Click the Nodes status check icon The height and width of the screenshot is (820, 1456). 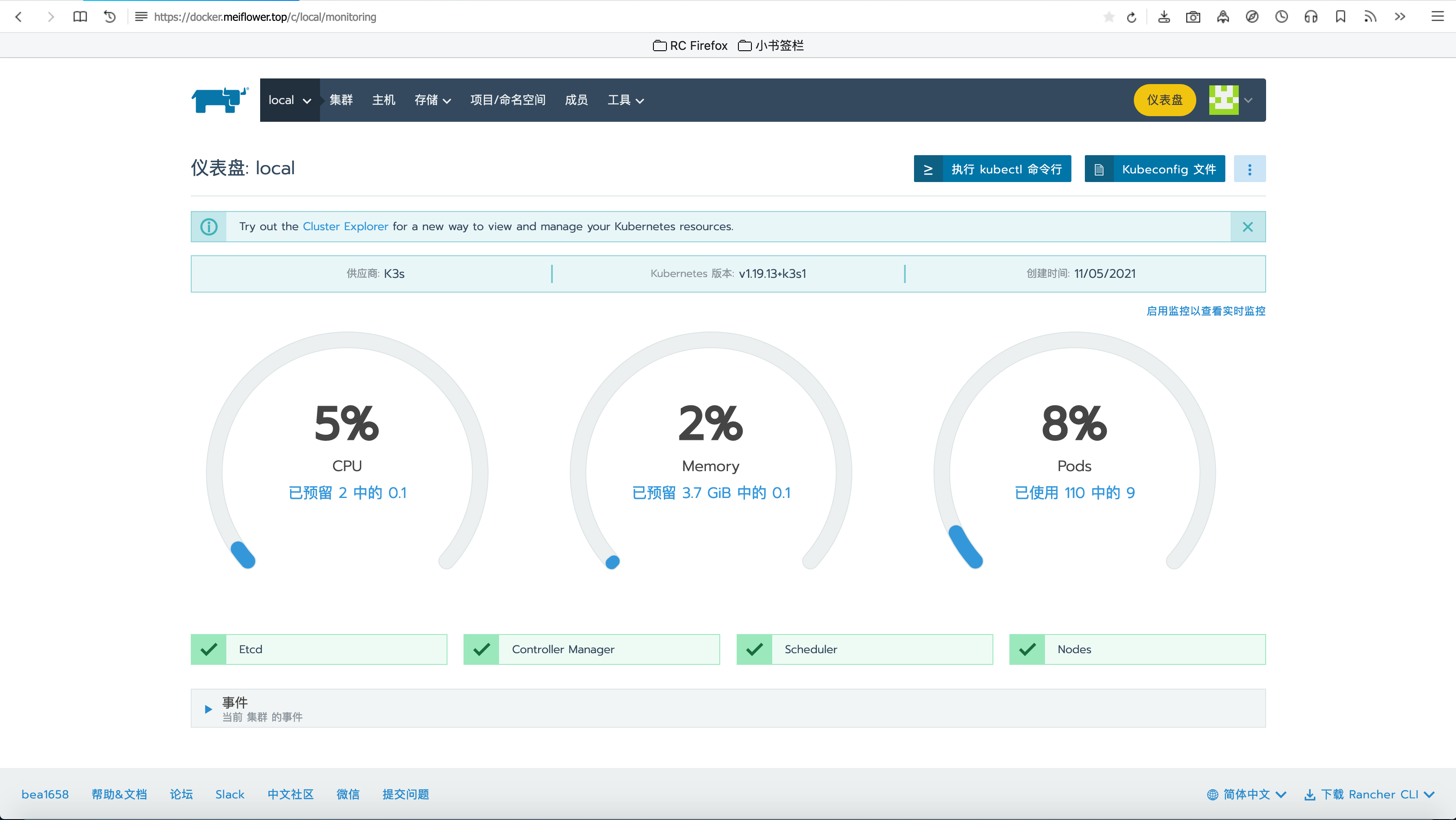point(1027,649)
